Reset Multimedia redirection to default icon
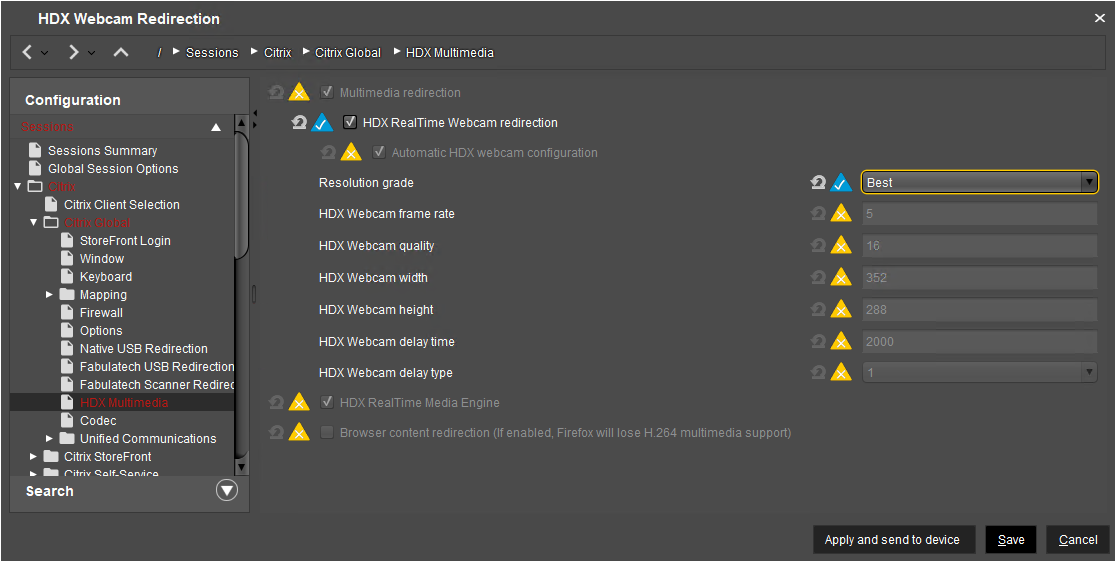 click(x=276, y=92)
